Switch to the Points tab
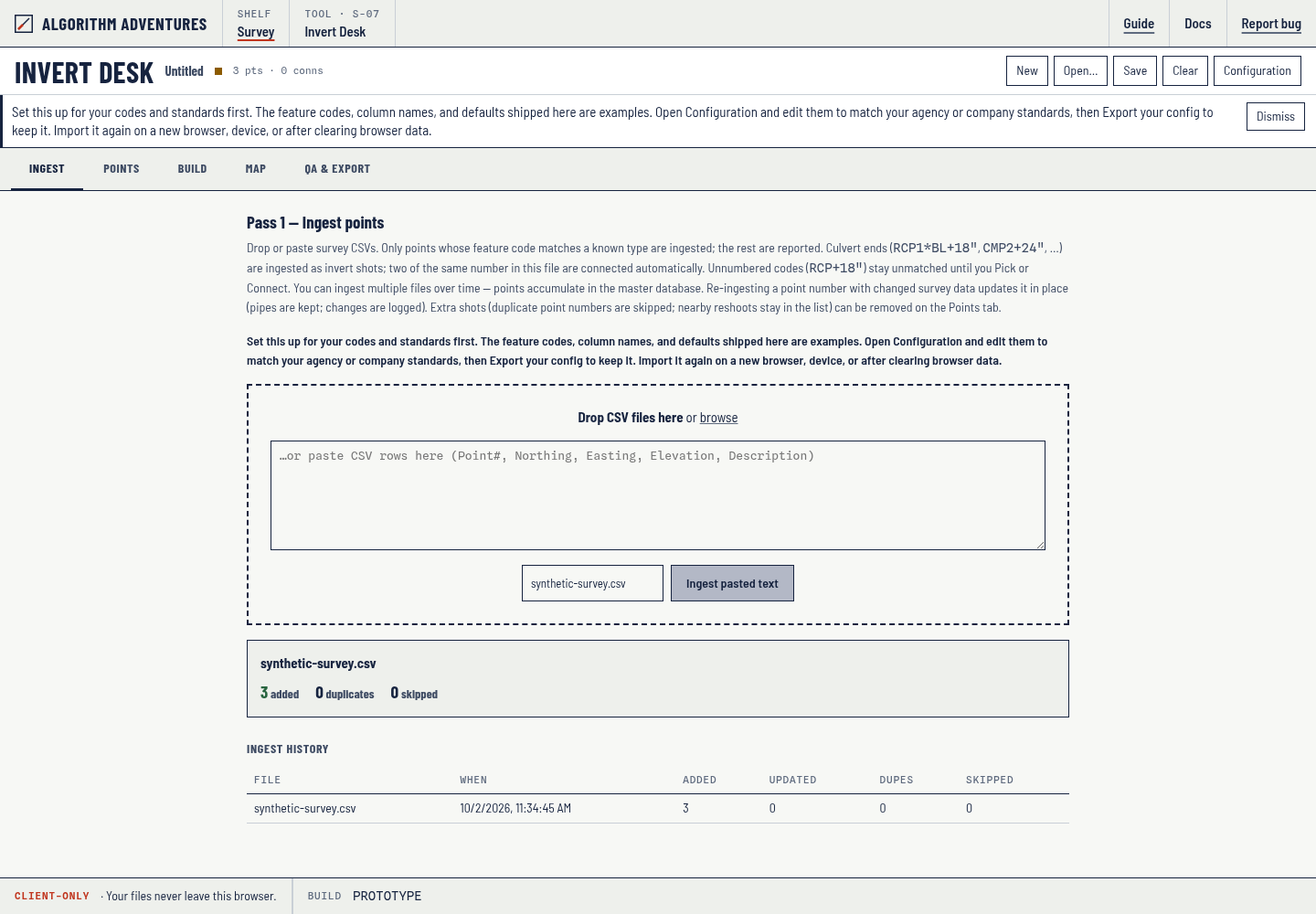This screenshot has height=914, width=1316. pos(122,169)
